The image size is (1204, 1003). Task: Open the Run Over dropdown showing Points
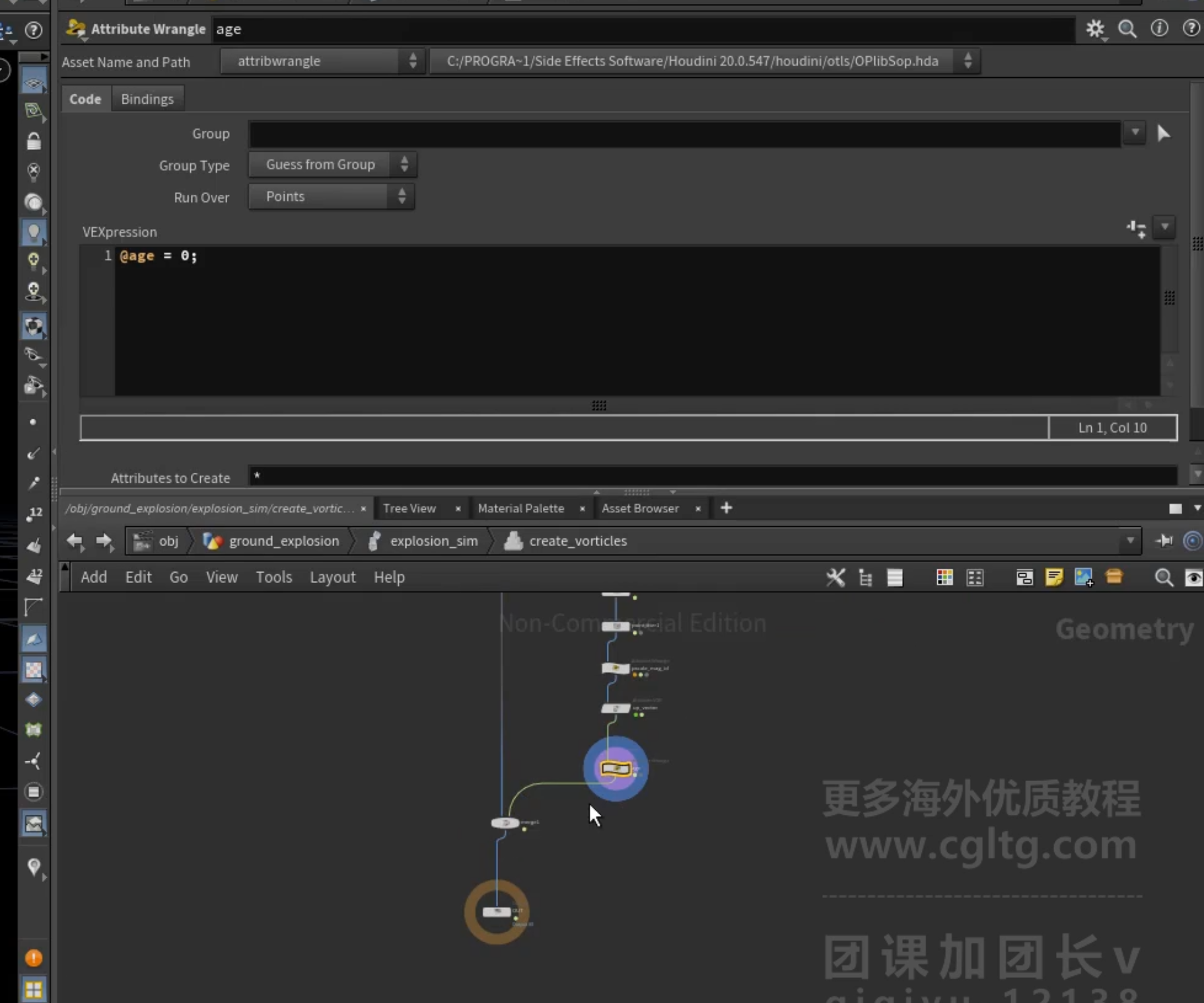point(332,197)
